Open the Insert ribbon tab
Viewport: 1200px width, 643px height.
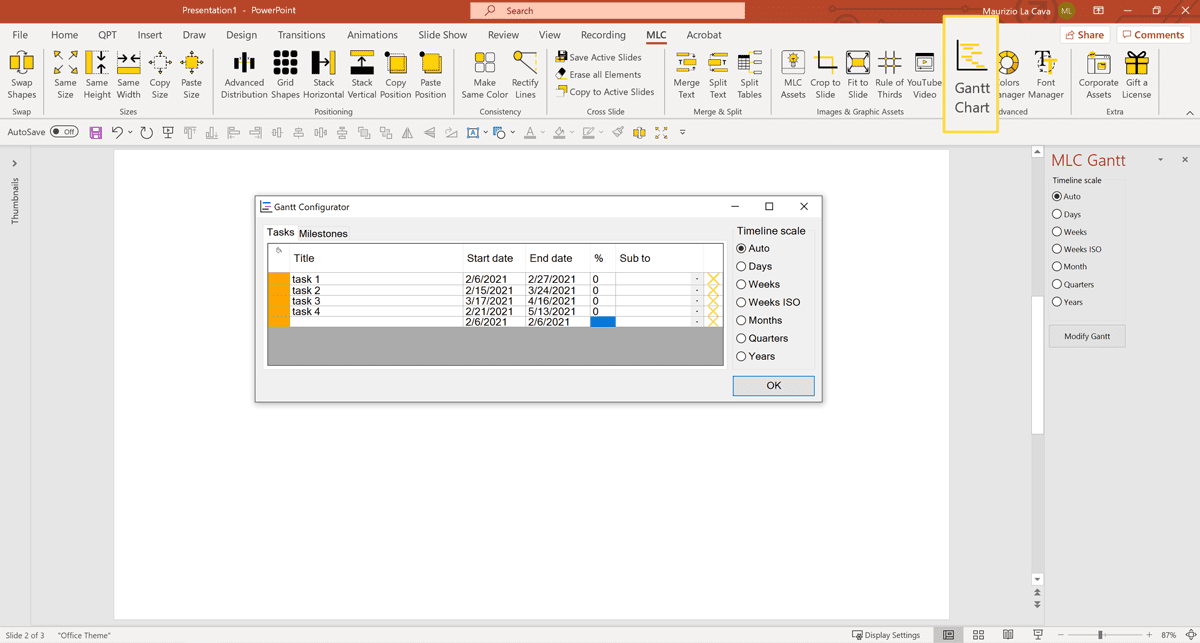(x=150, y=35)
